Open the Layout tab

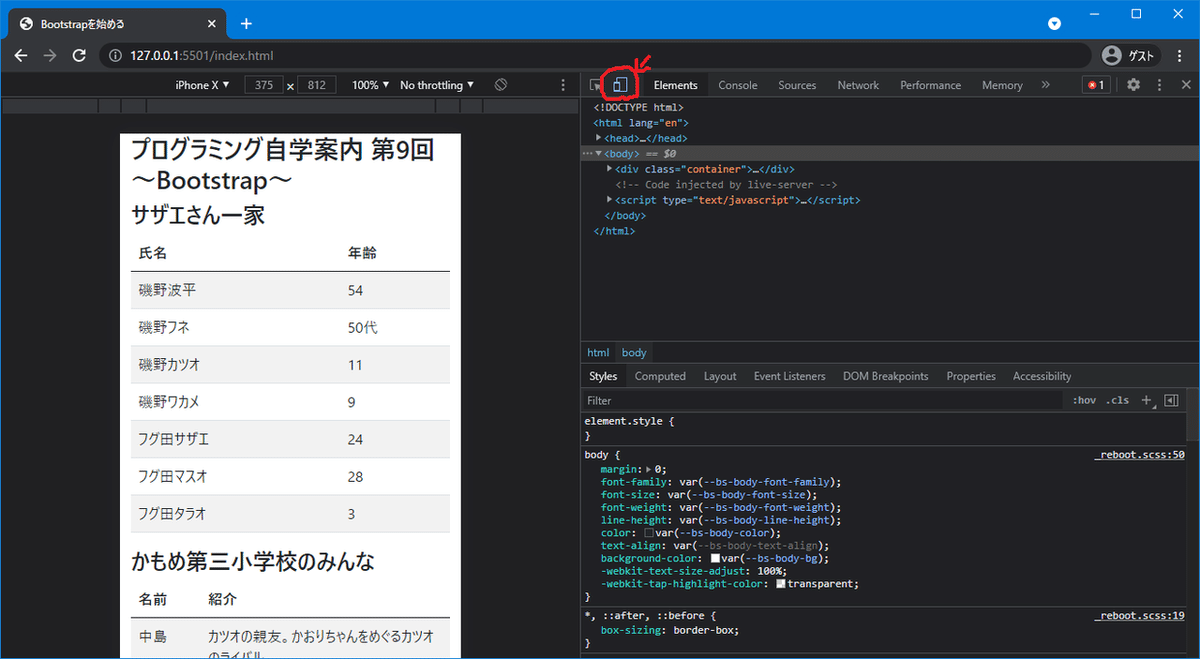tap(720, 376)
